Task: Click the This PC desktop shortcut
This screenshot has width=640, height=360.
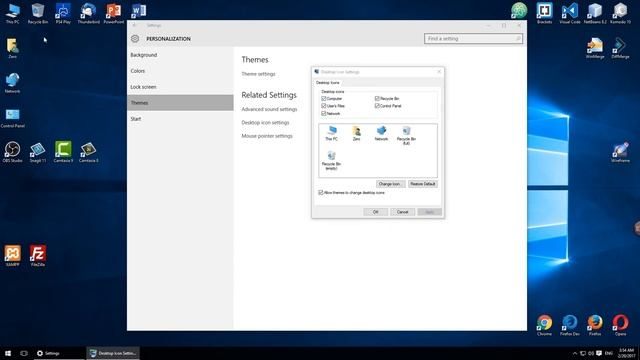Action: (x=12, y=13)
